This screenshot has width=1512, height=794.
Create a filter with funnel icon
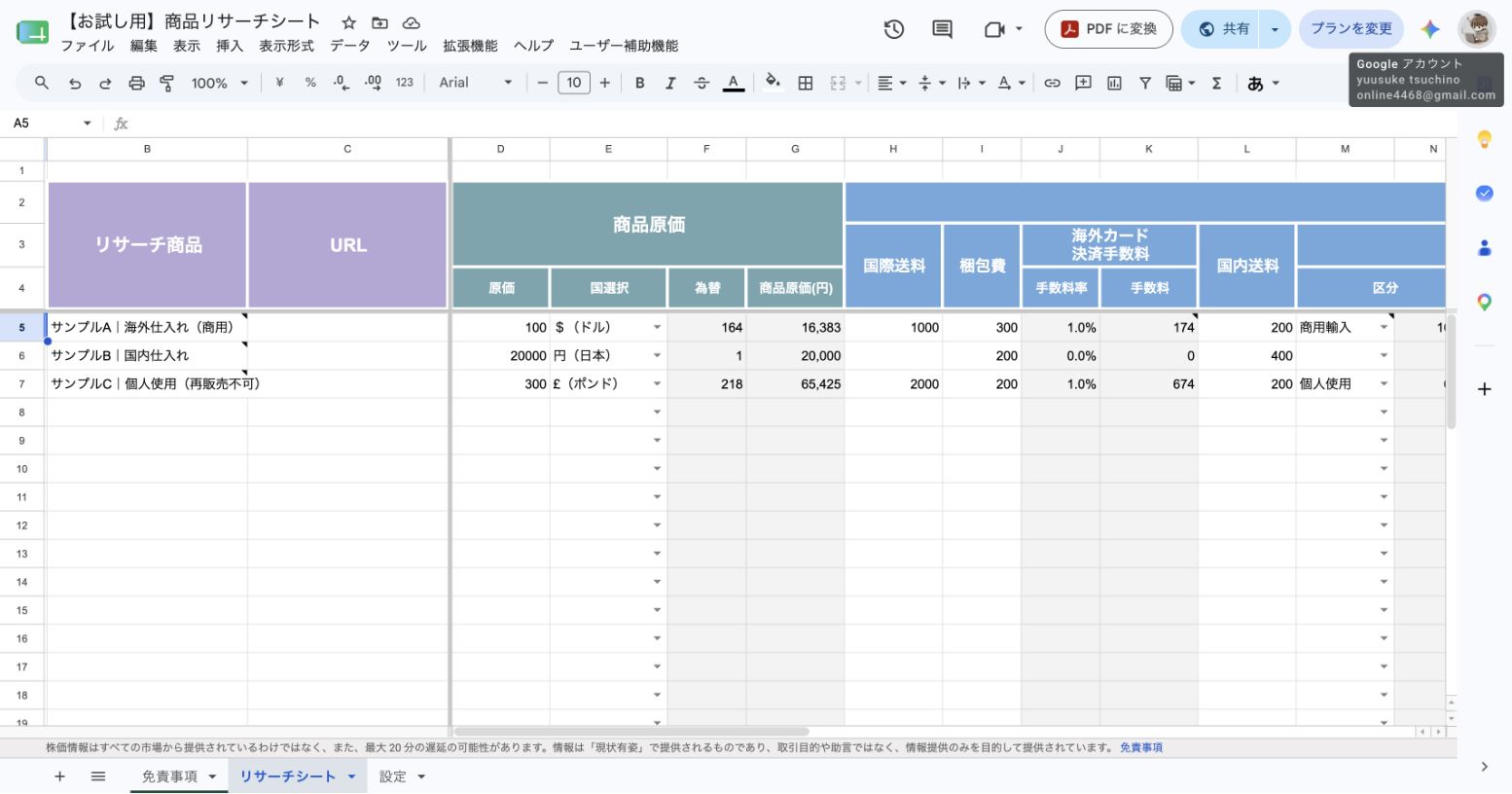tap(1145, 83)
